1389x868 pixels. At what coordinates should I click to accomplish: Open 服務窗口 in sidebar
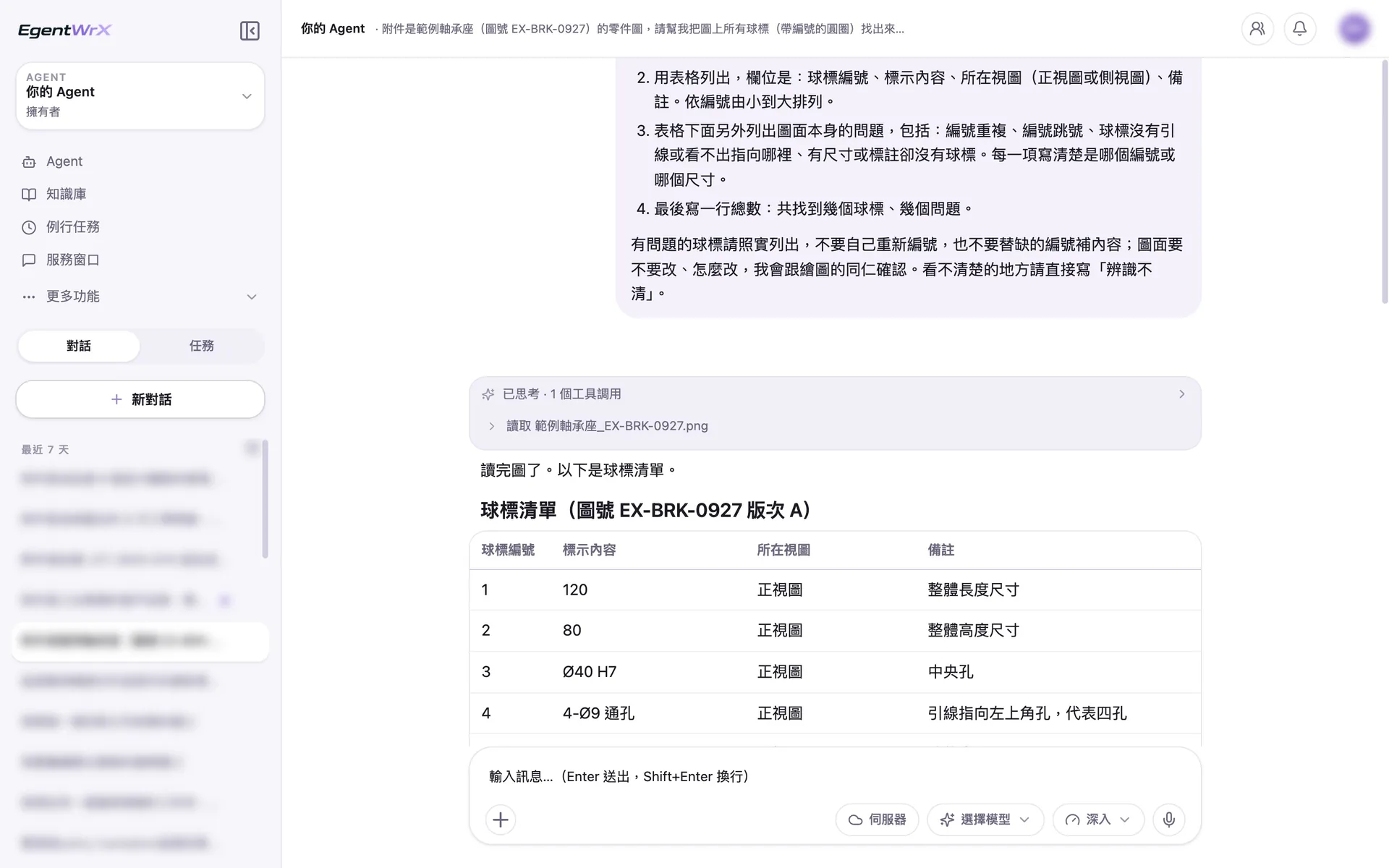tap(61, 260)
